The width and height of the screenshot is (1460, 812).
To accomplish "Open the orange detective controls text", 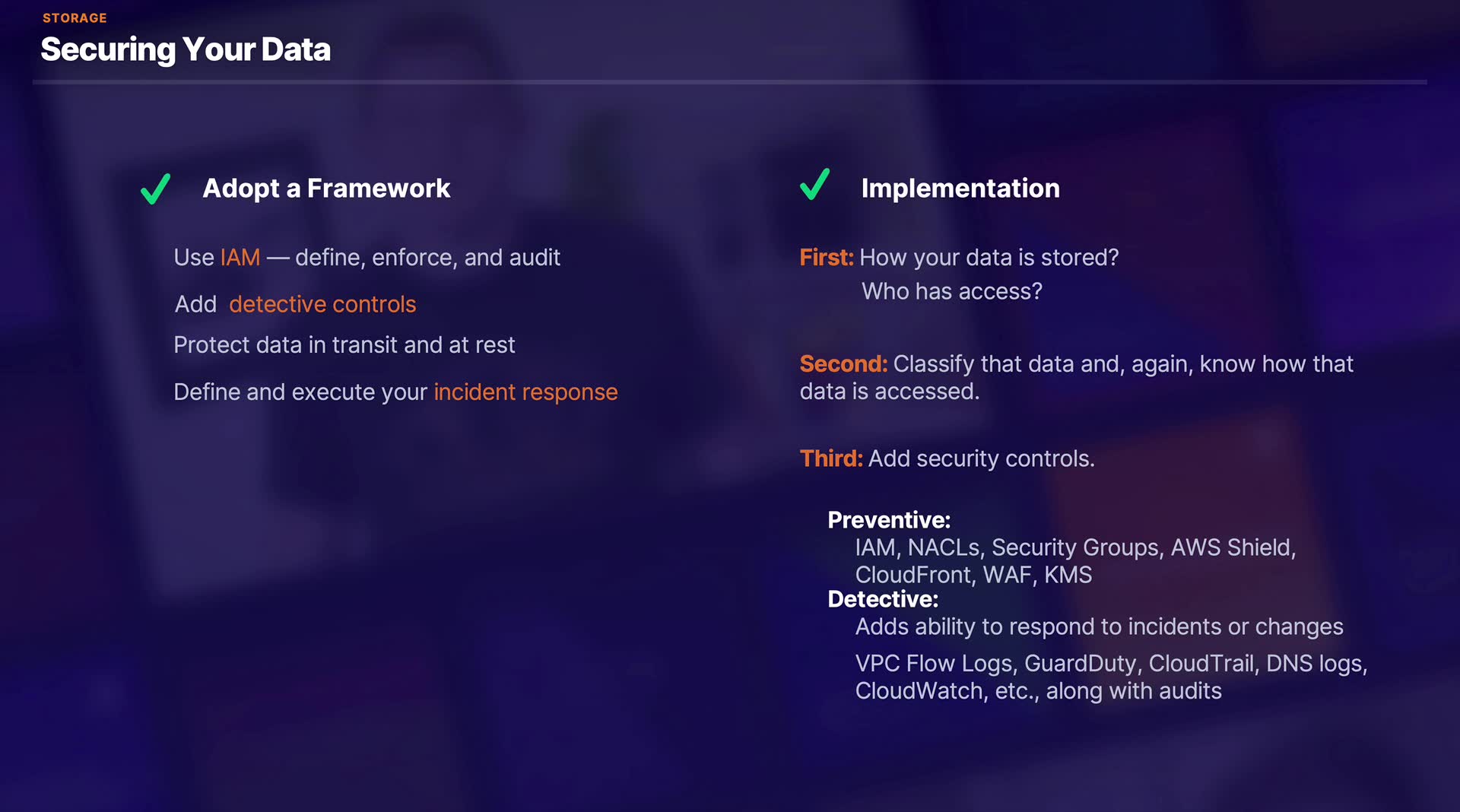I will [x=322, y=304].
